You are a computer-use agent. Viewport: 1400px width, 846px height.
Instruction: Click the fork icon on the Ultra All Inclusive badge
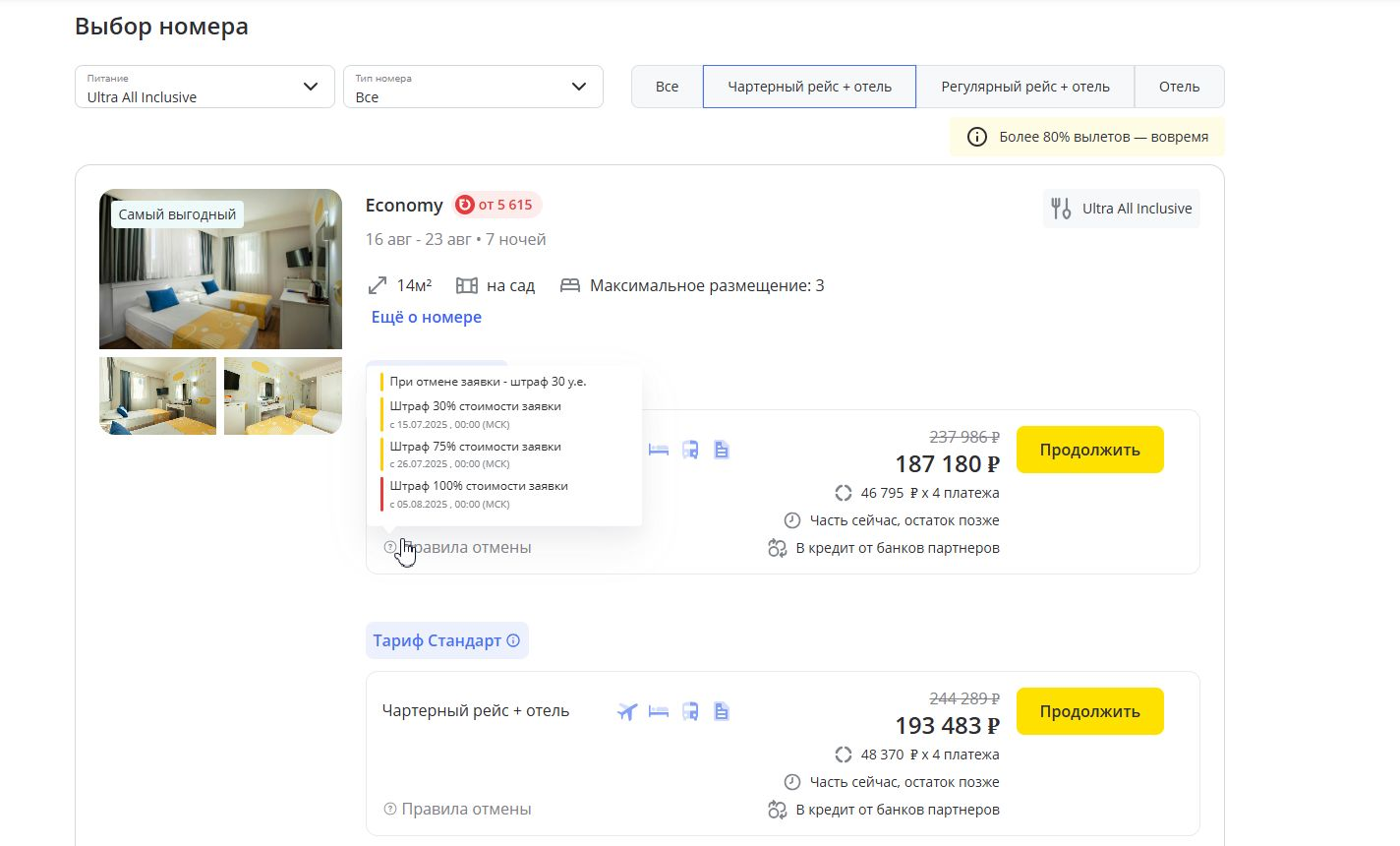1061,209
